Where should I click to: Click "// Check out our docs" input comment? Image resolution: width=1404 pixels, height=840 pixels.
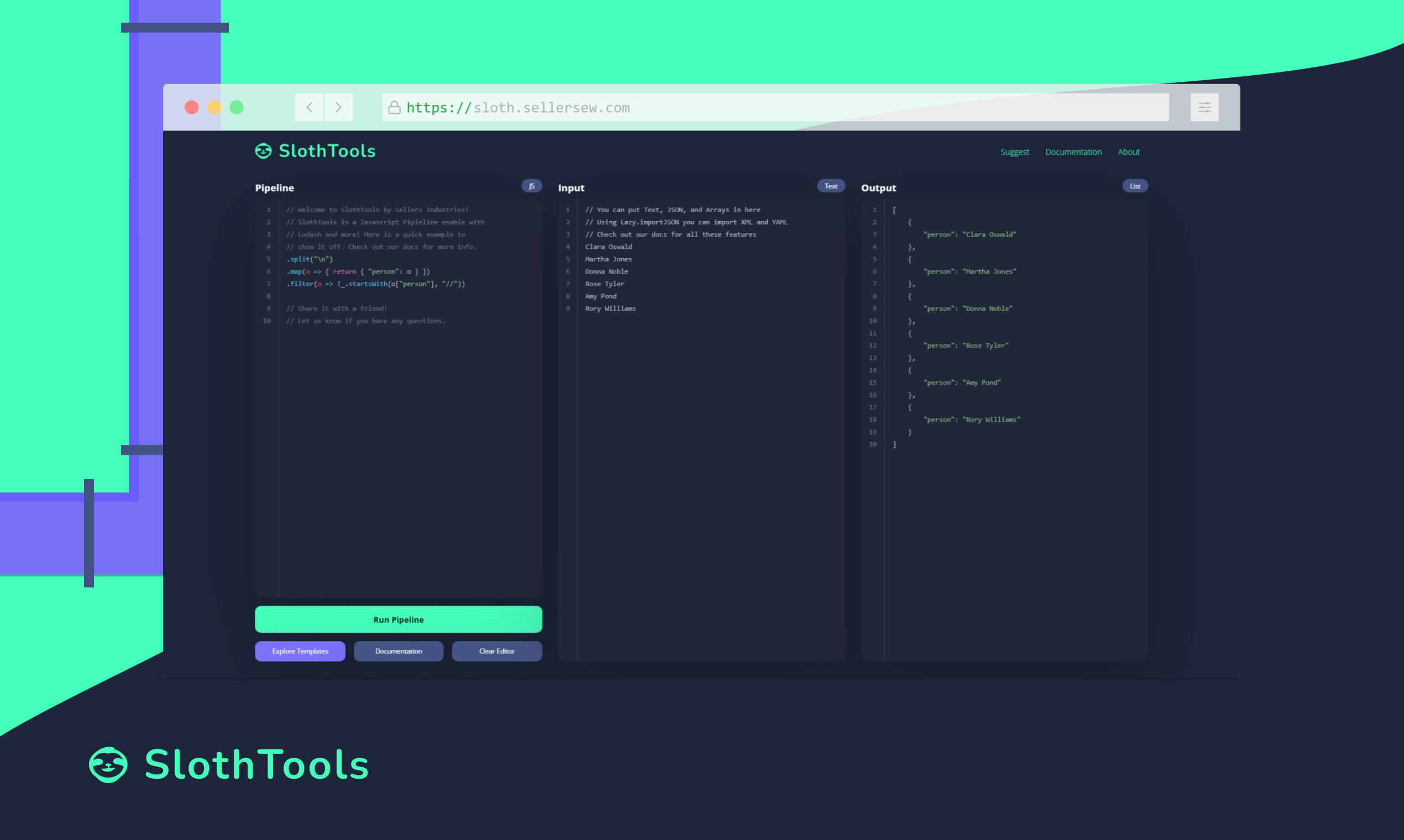point(671,234)
